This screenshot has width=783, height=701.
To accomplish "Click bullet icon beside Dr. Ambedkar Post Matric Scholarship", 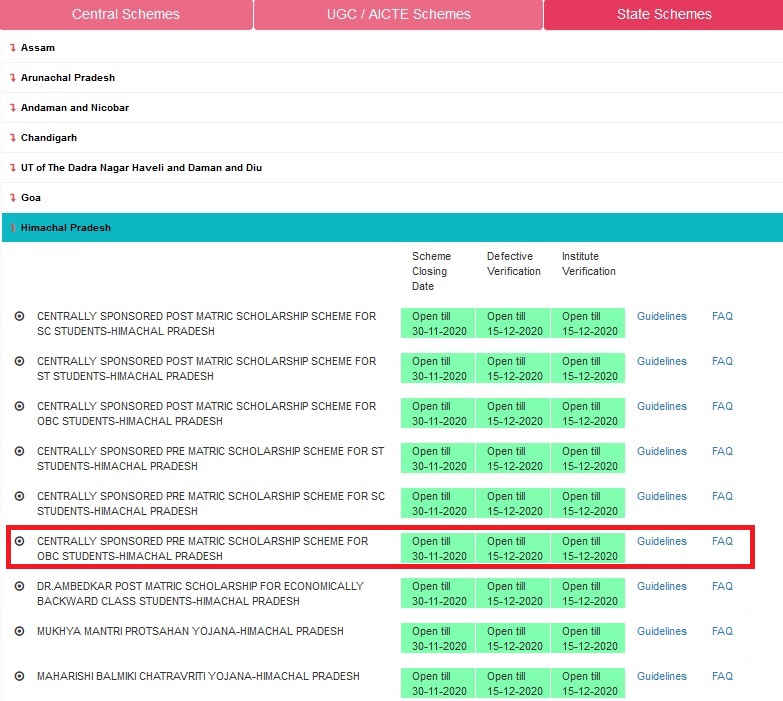I will 19,586.
